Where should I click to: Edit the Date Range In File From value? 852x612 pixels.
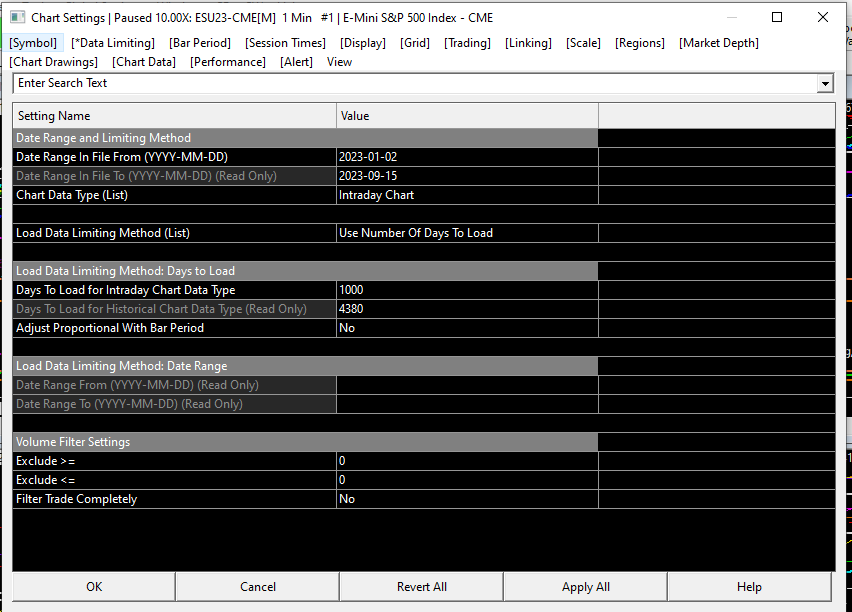click(467, 157)
